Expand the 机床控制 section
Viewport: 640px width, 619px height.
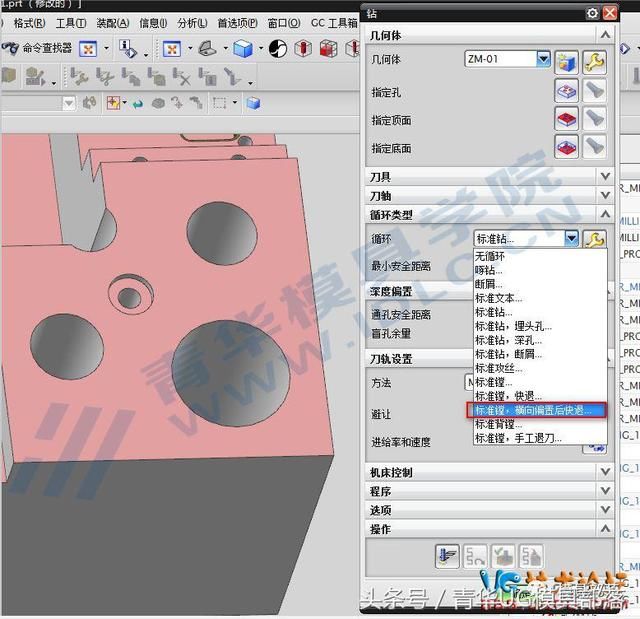pos(605,472)
